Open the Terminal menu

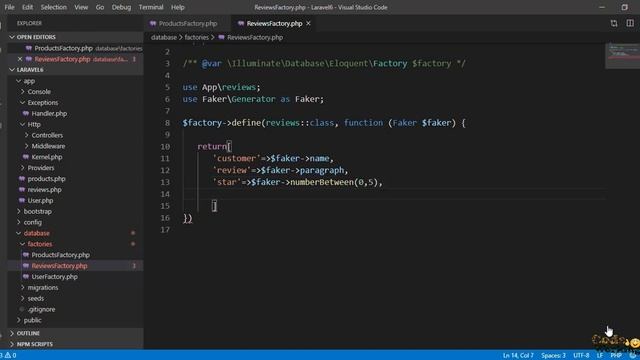(151, 7)
